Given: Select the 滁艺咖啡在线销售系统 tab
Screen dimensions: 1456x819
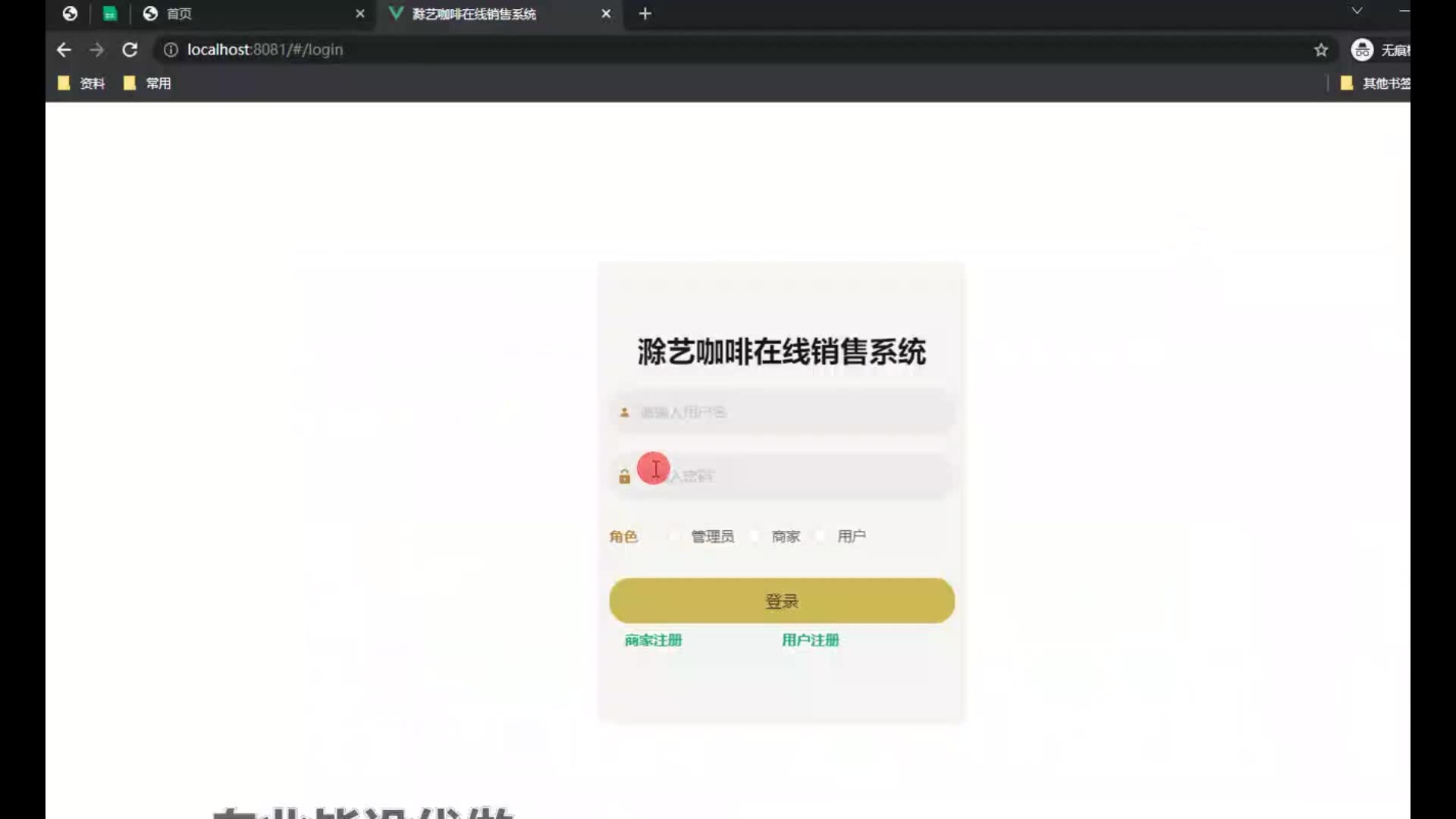Looking at the screenshot, I should [x=500, y=14].
